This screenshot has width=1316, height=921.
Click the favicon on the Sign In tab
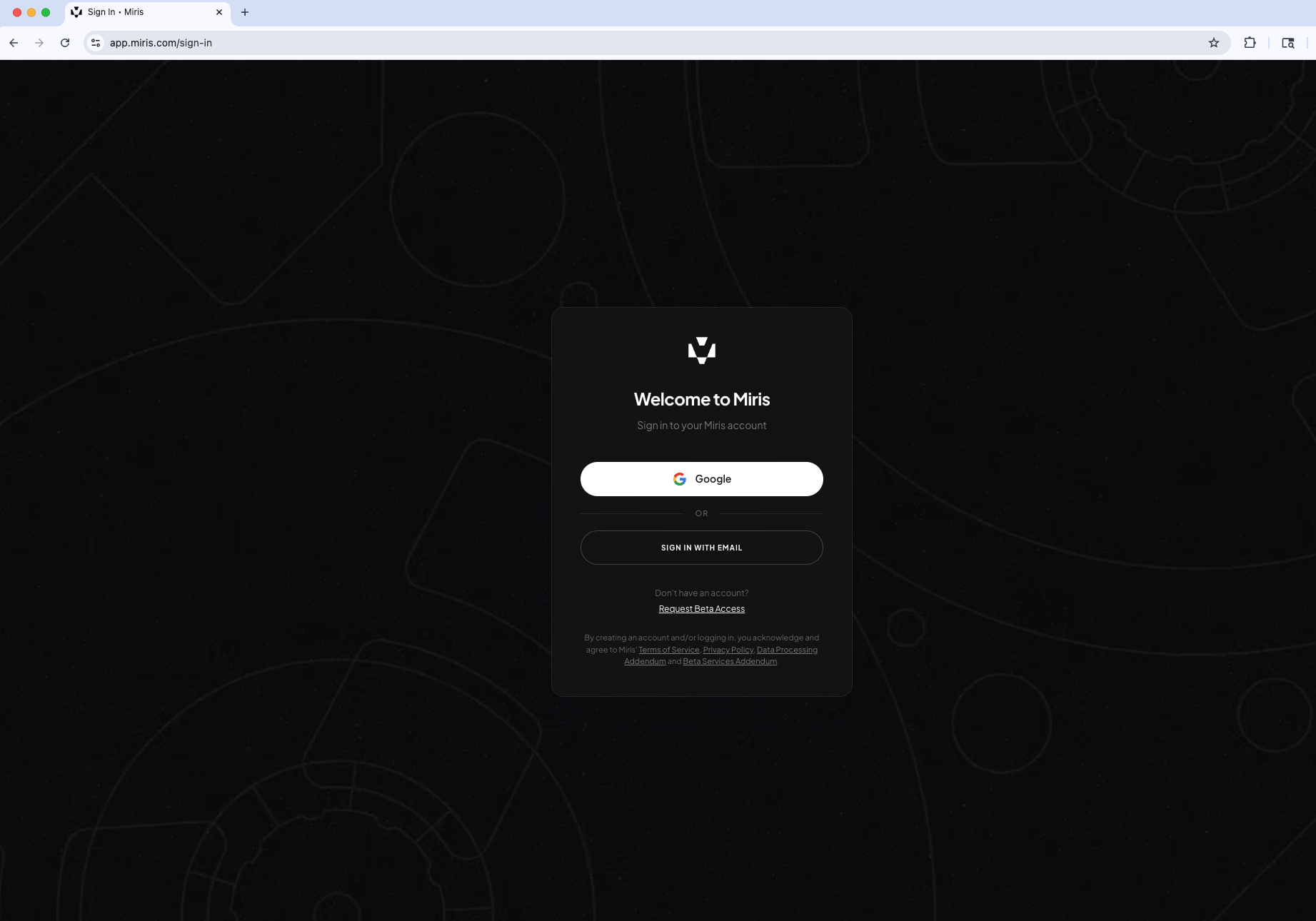[76, 12]
